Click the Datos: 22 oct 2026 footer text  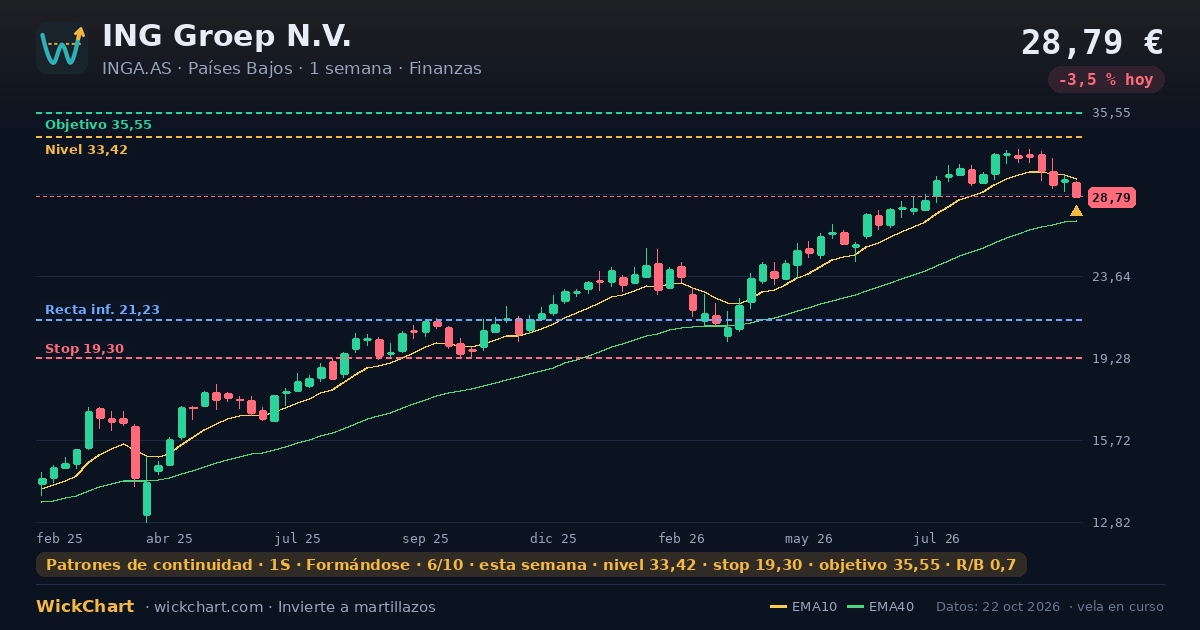coord(999,607)
